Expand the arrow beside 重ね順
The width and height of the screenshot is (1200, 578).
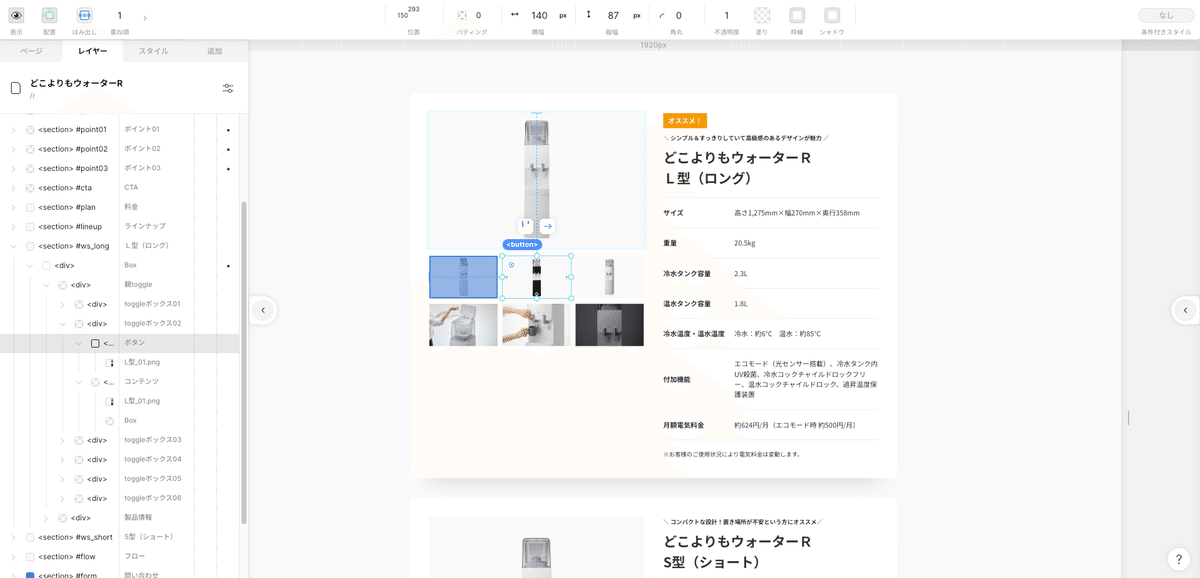pyautogui.click(x=145, y=17)
